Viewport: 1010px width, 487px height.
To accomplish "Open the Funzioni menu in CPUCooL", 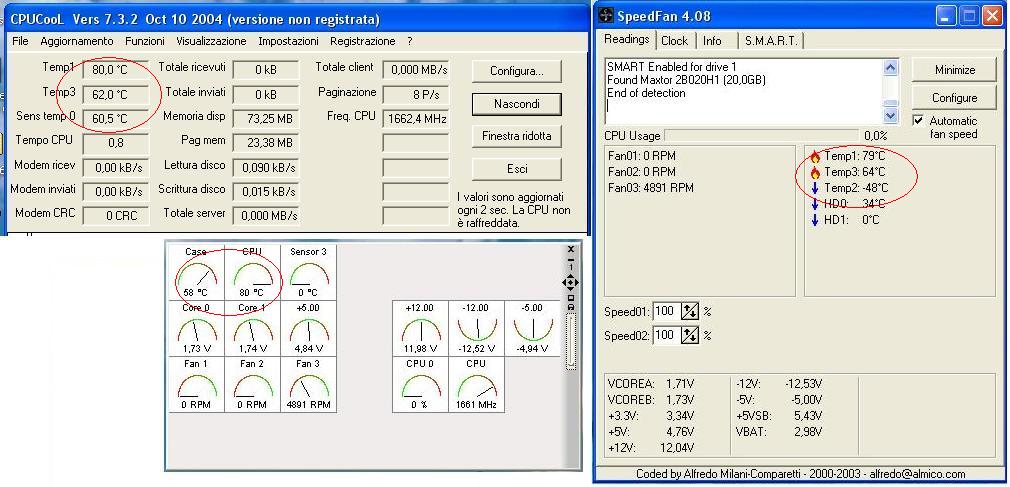I will pyautogui.click(x=145, y=41).
